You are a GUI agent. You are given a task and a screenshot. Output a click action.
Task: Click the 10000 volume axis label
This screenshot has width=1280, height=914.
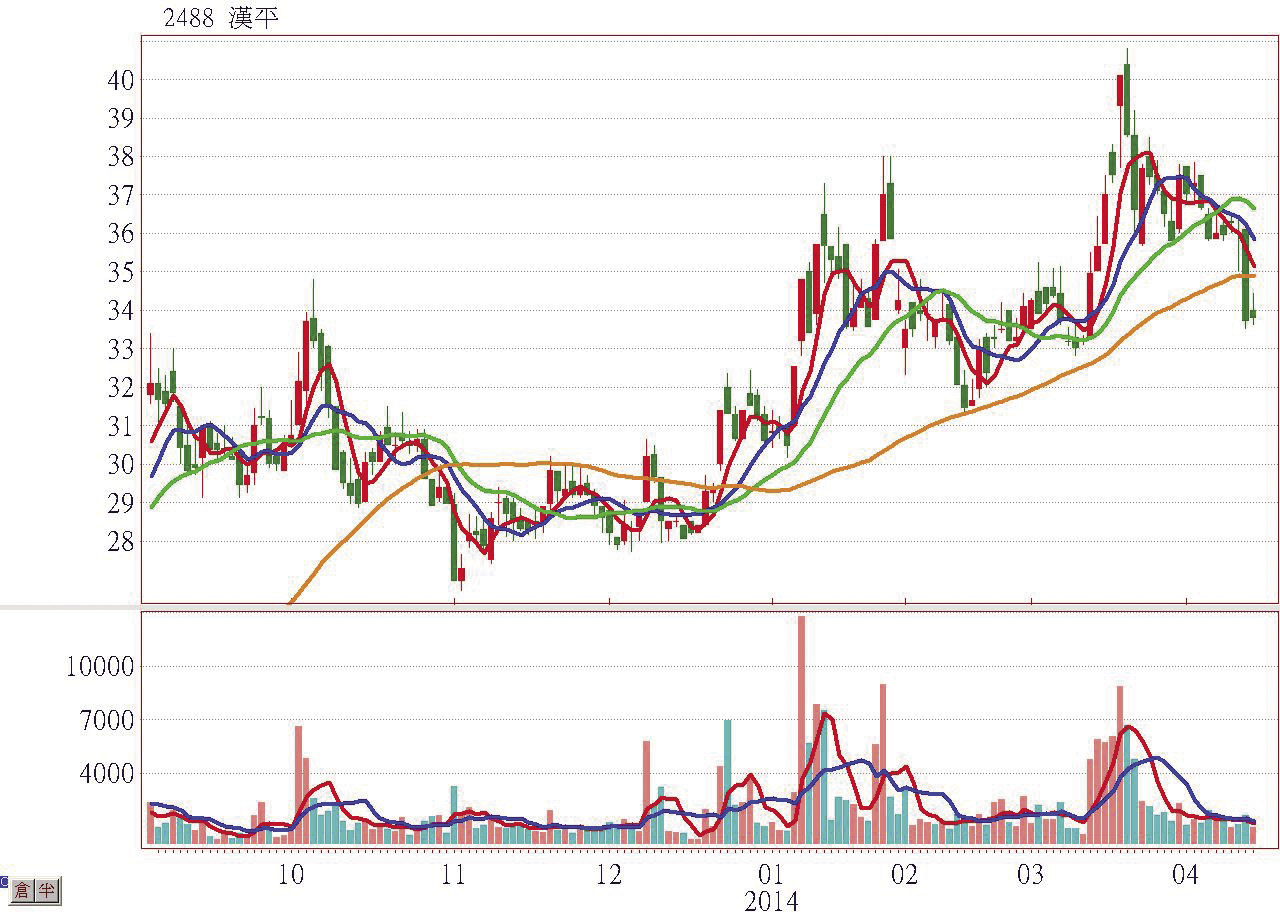pyautogui.click(x=100, y=667)
